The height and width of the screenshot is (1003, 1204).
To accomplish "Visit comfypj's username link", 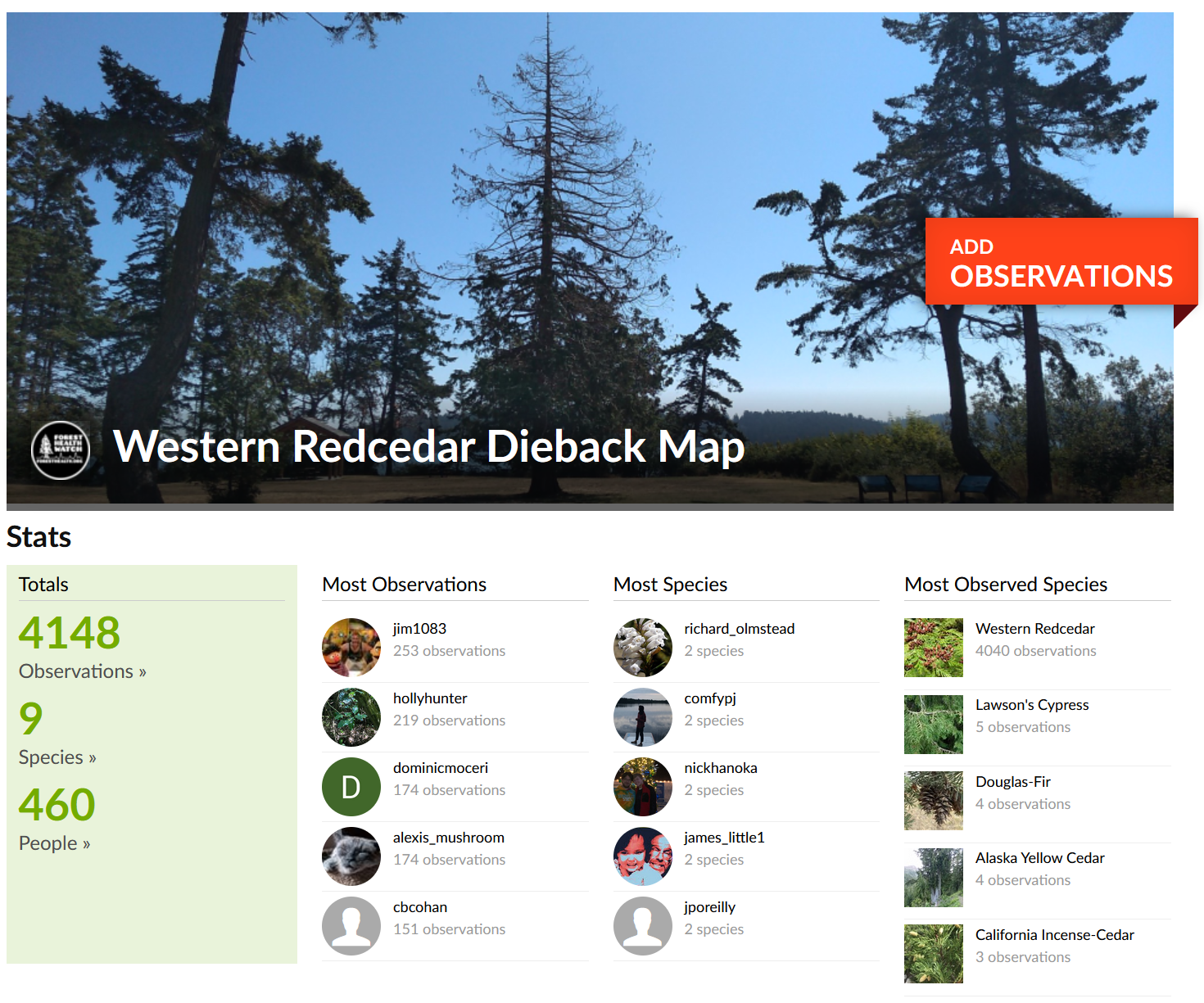I will pyautogui.click(x=709, y=698).
